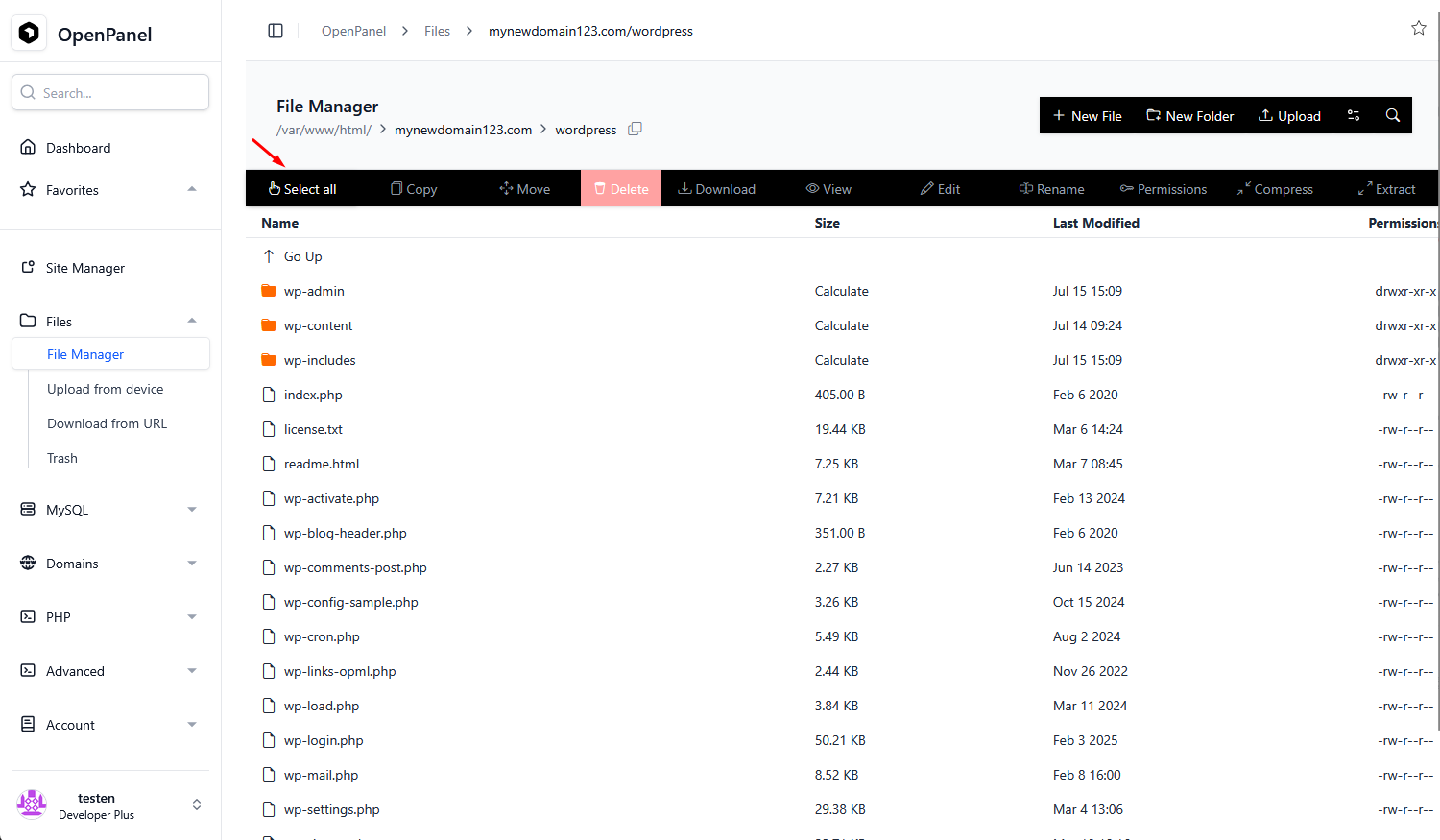Image resolution: width=1440 pixels, height=840 pixels.
Task: Click Select all in toolbar
Action: [302, 189]
